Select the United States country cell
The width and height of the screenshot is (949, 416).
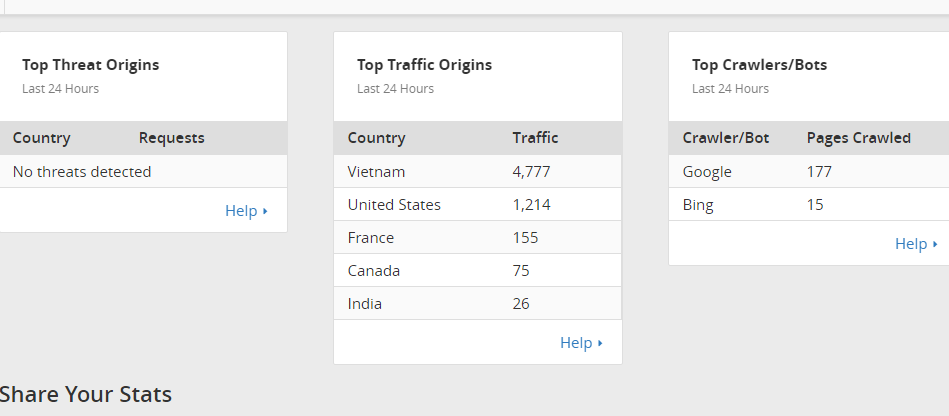point(394,205)
